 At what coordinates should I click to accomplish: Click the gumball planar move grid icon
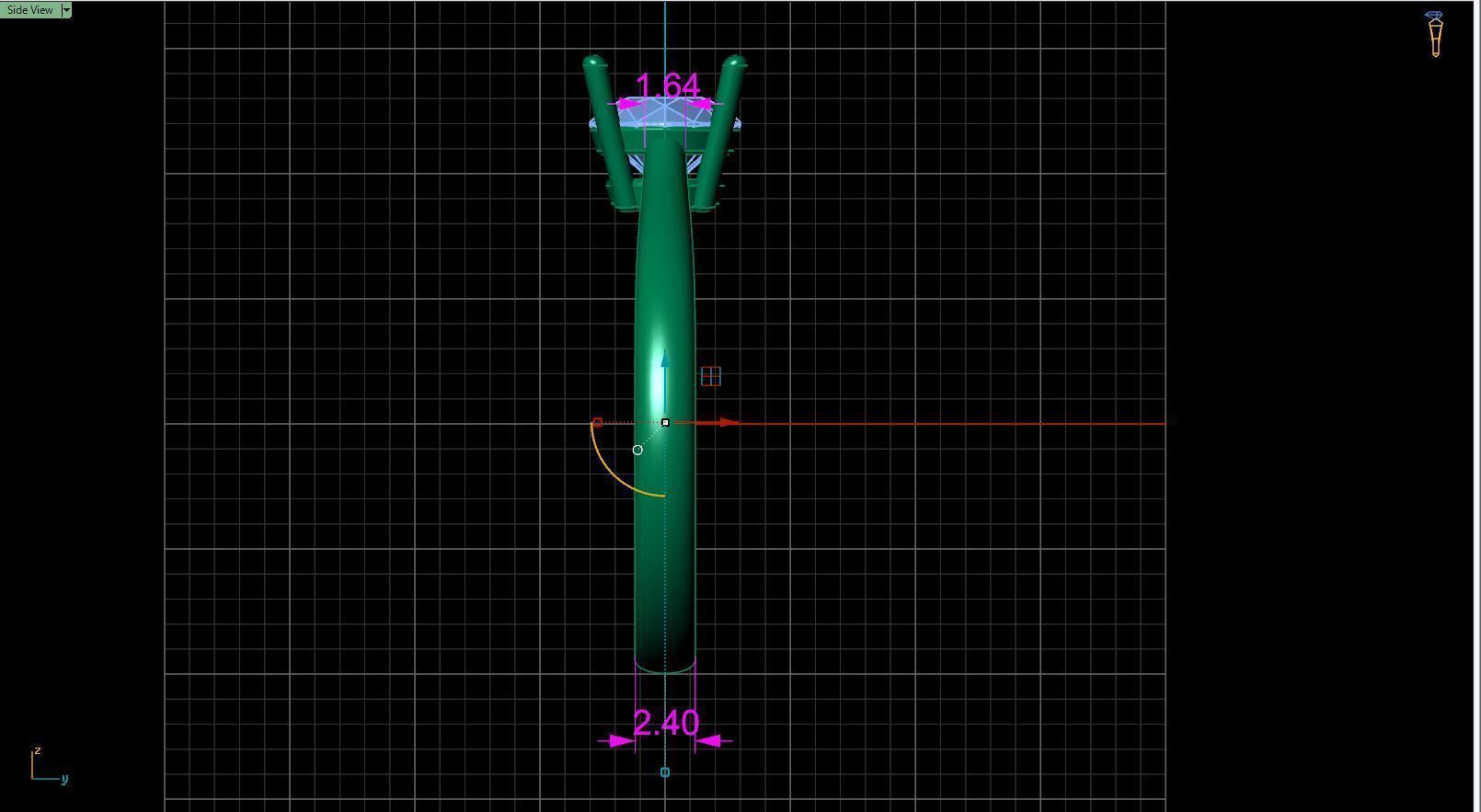711,376
